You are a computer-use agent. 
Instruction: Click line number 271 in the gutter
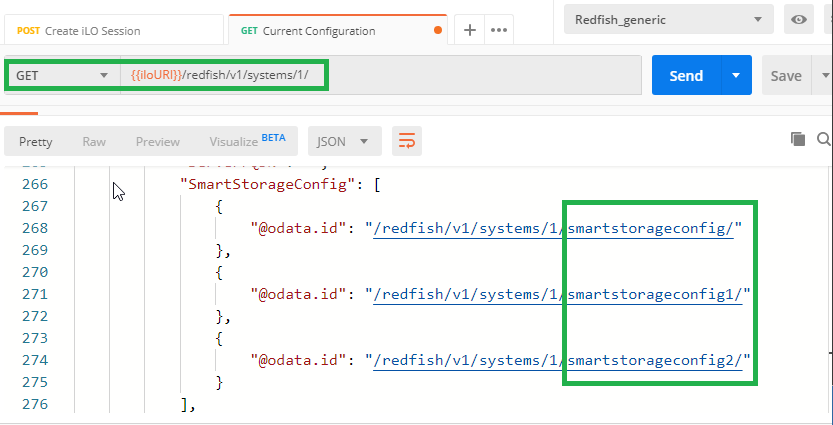(35, 294)
